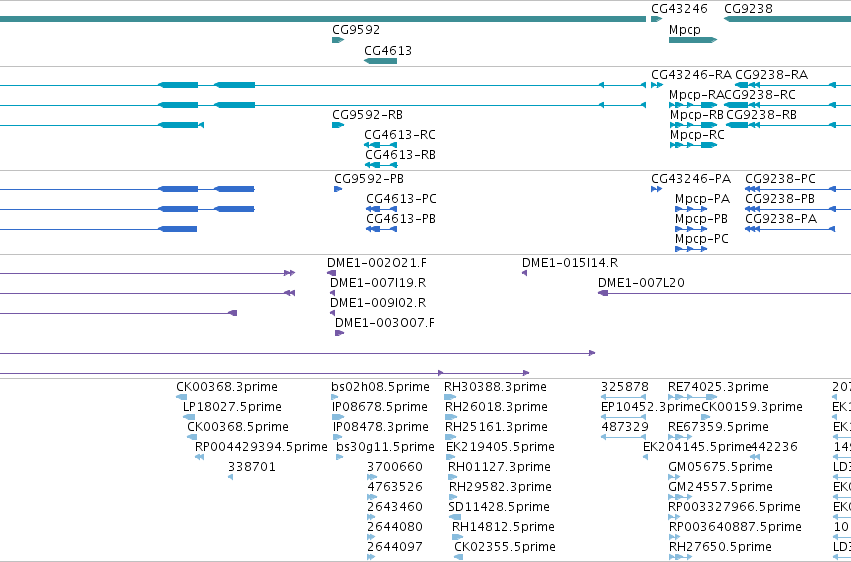Select EST RH30388.3prime
The width and height of the screenshot is (851, 562).
pyautogui.click(x=496, y=387)
